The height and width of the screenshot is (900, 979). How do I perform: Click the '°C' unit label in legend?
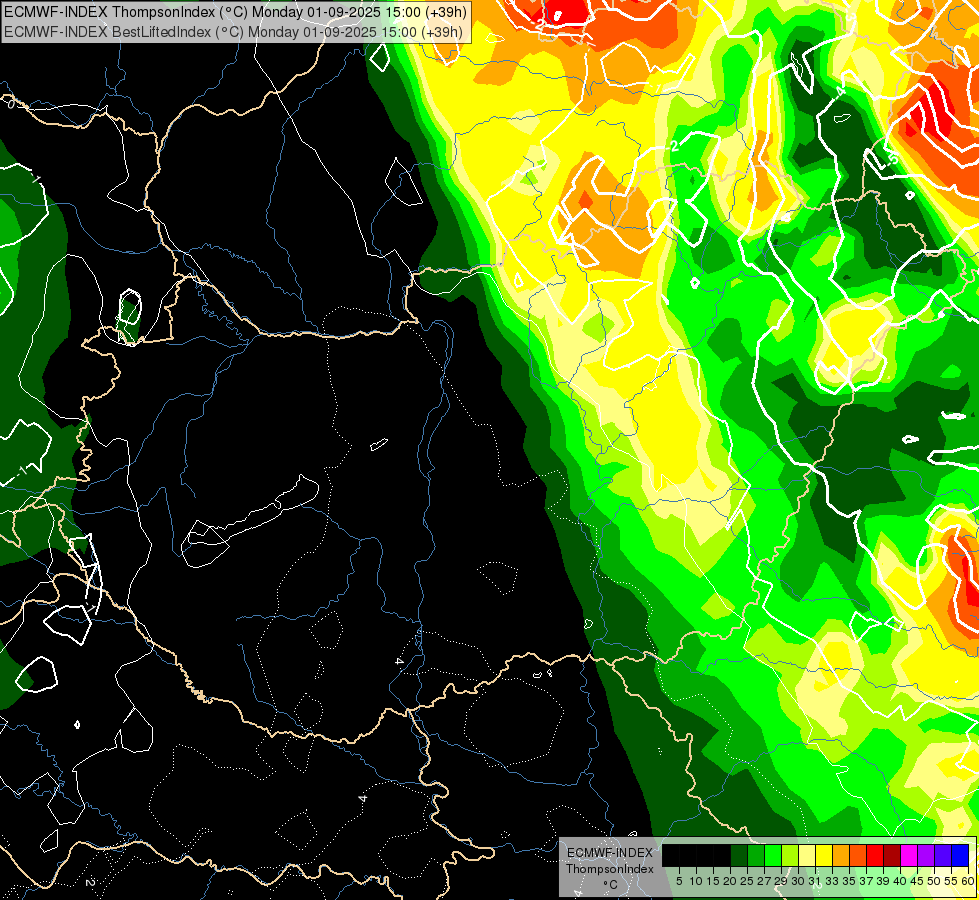611,885
